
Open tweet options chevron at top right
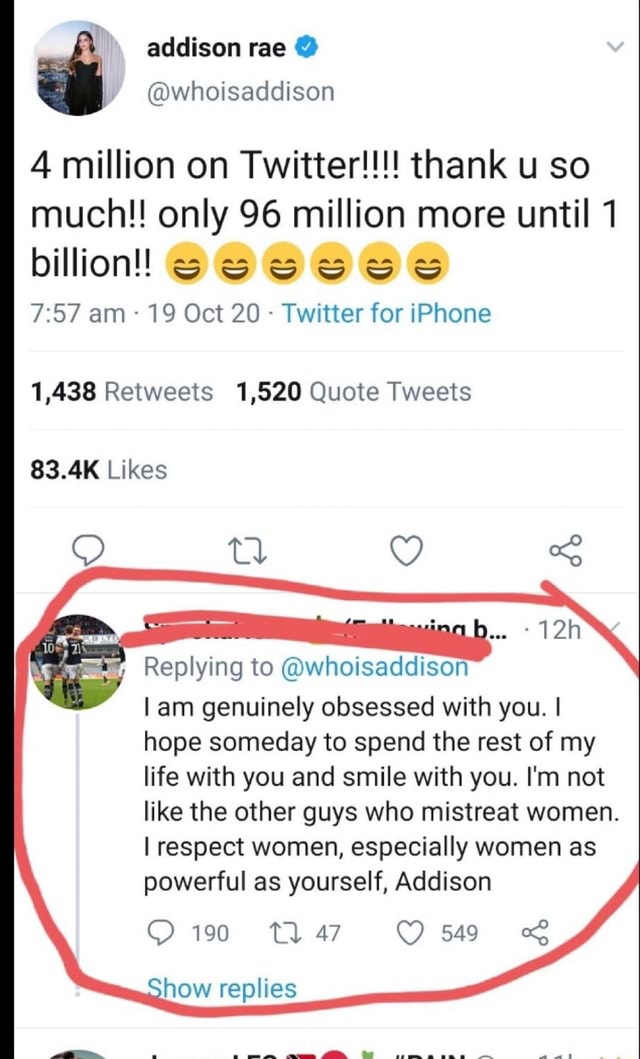[614, 47]
